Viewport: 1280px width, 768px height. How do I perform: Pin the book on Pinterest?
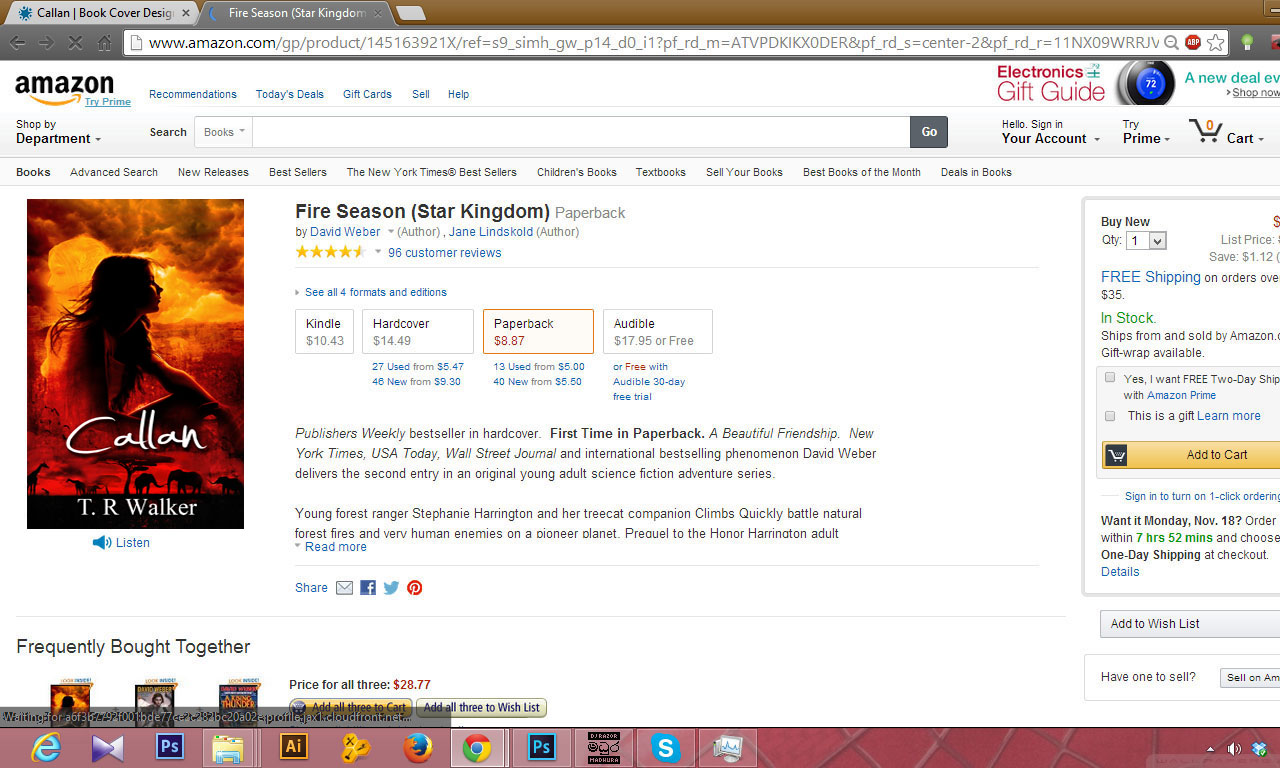tap(414, 587)
